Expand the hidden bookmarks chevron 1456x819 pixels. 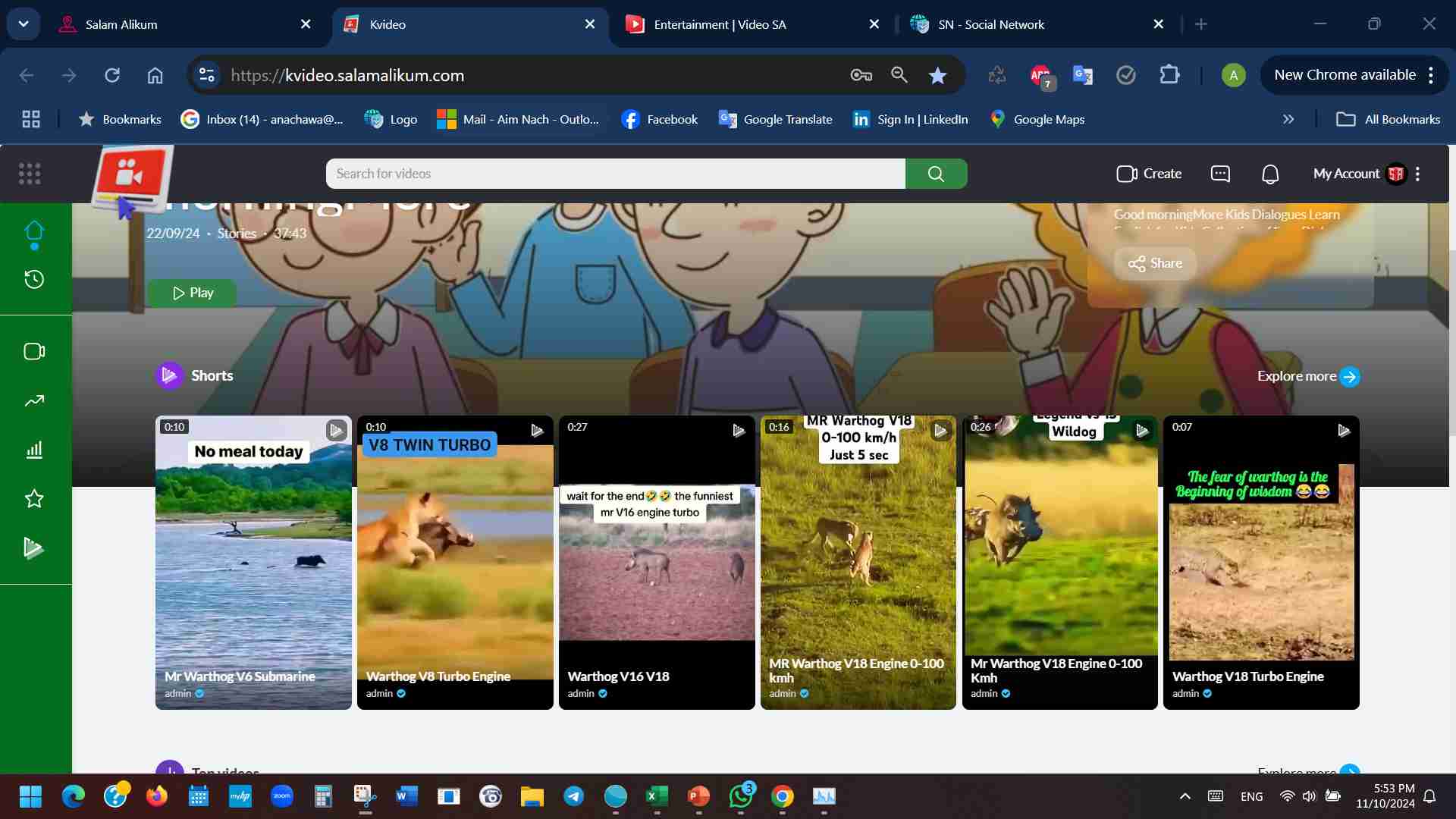[x=1288, y=119]
